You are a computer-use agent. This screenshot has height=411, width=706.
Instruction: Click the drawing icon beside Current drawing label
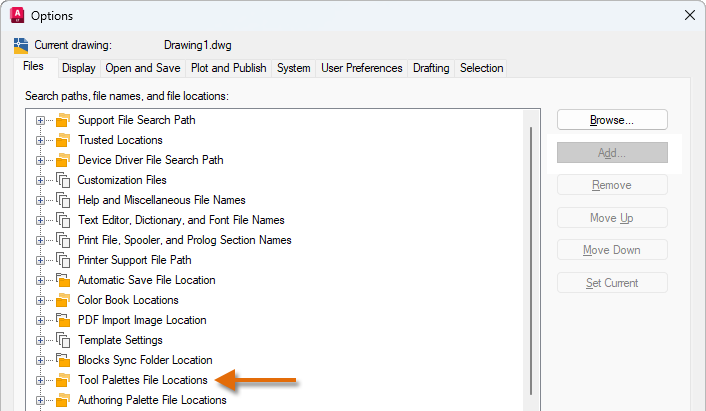[x=20, y=45]
